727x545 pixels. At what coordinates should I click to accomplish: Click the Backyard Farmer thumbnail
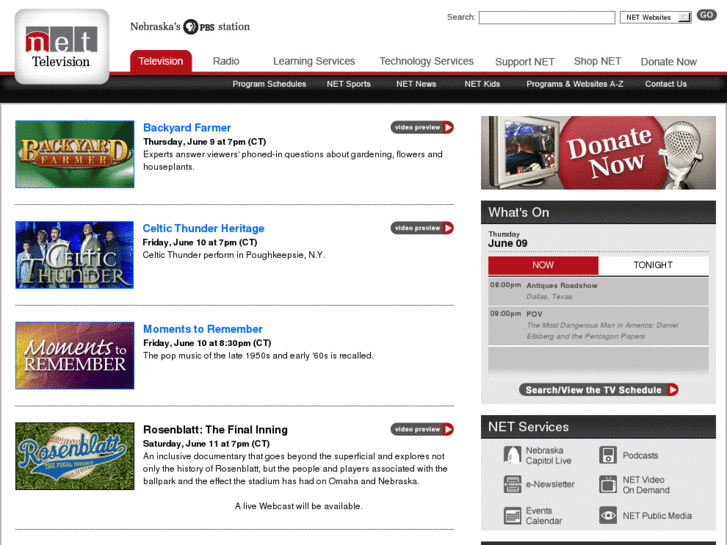point(75,154)
